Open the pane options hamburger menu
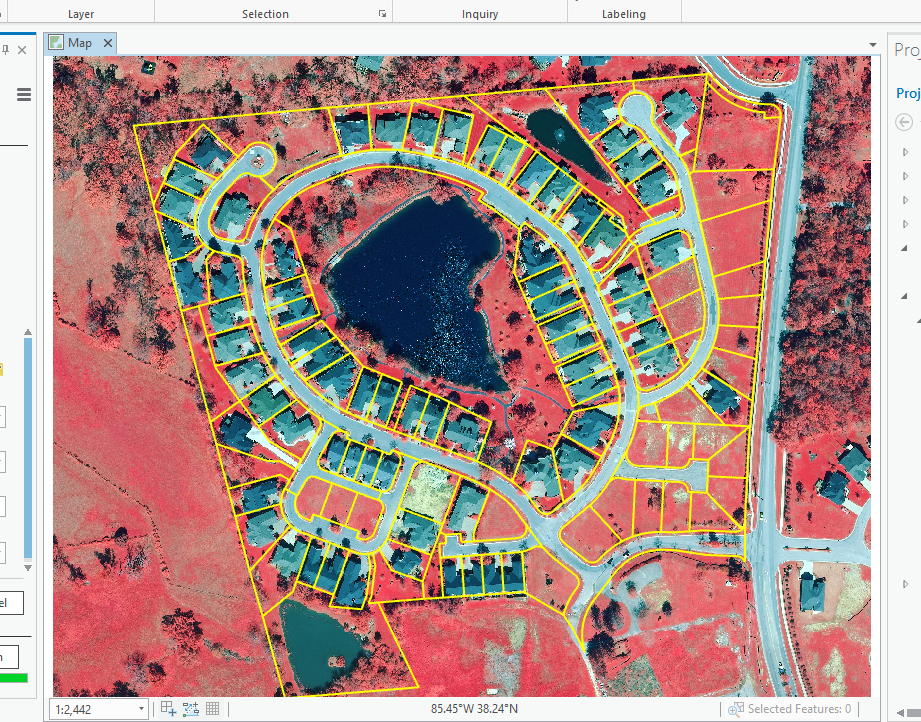This screenshot has width=921, height=722. (23, 95)
